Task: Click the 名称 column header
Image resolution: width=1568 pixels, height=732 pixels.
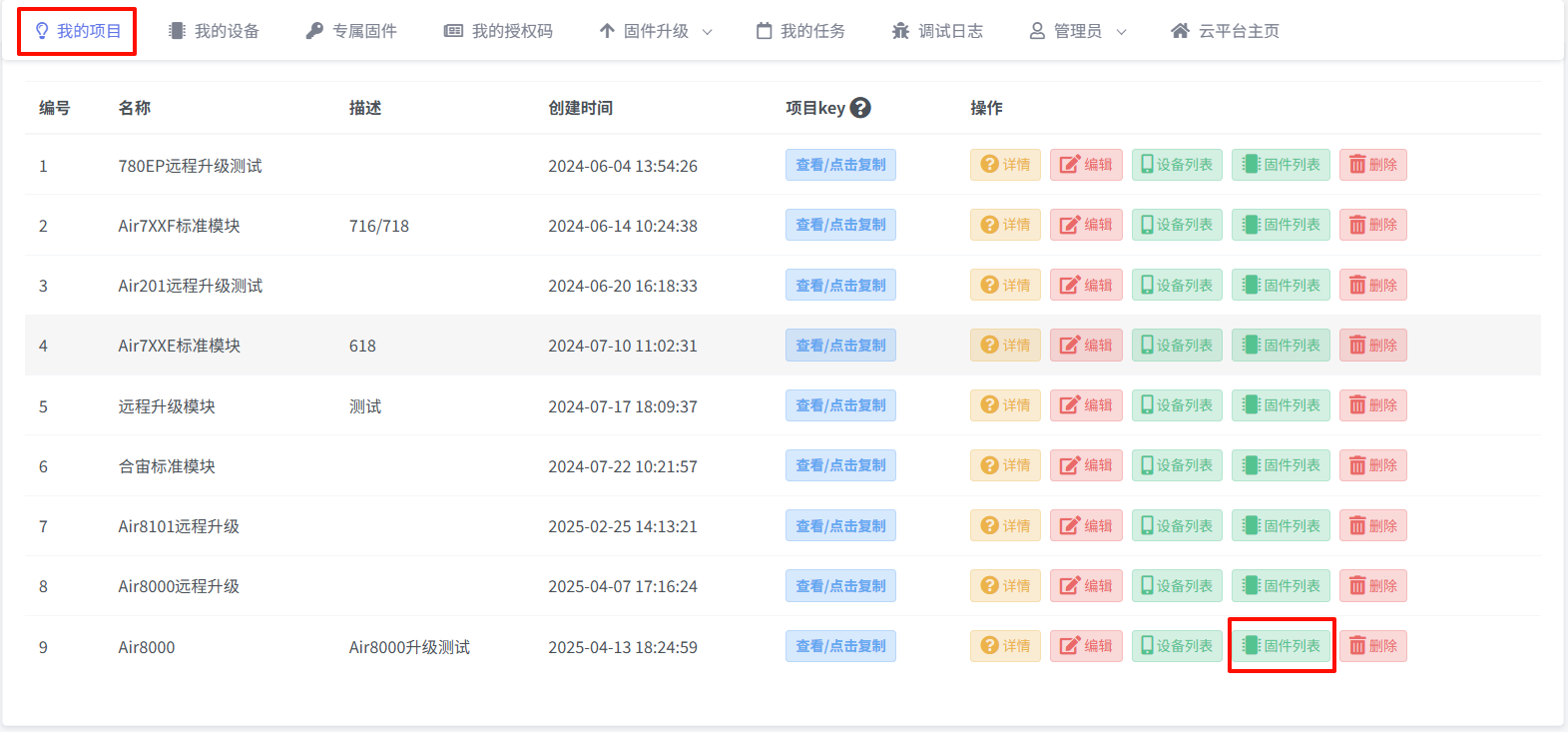Action: (x=135, y=108)
